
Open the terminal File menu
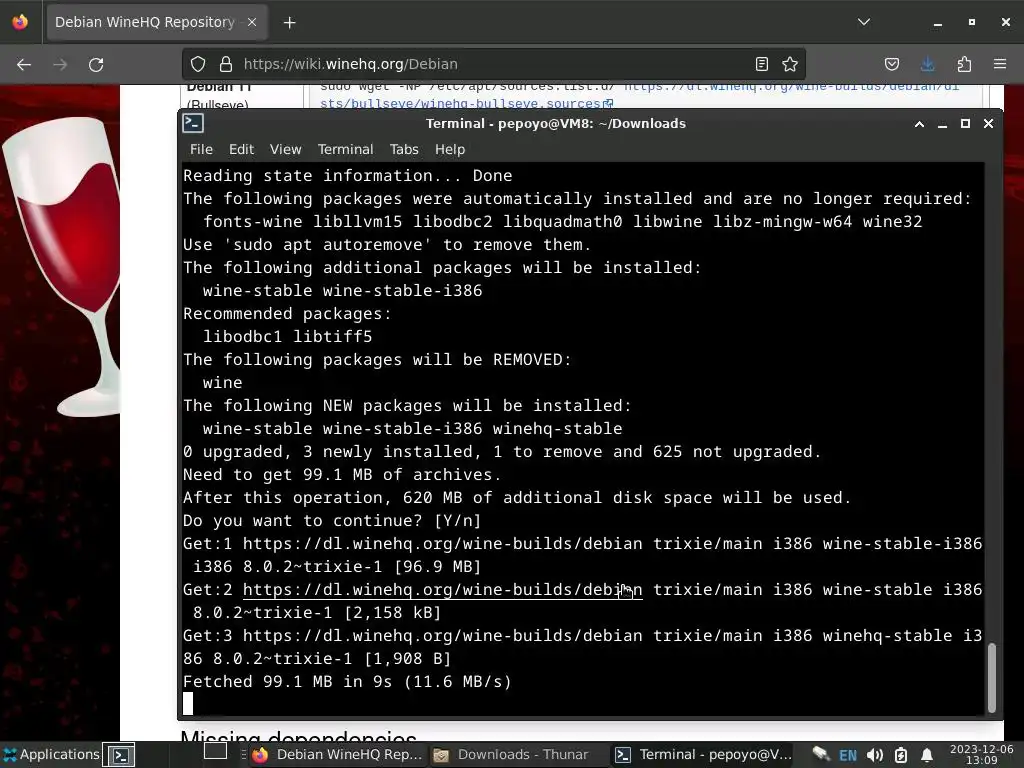201,150
